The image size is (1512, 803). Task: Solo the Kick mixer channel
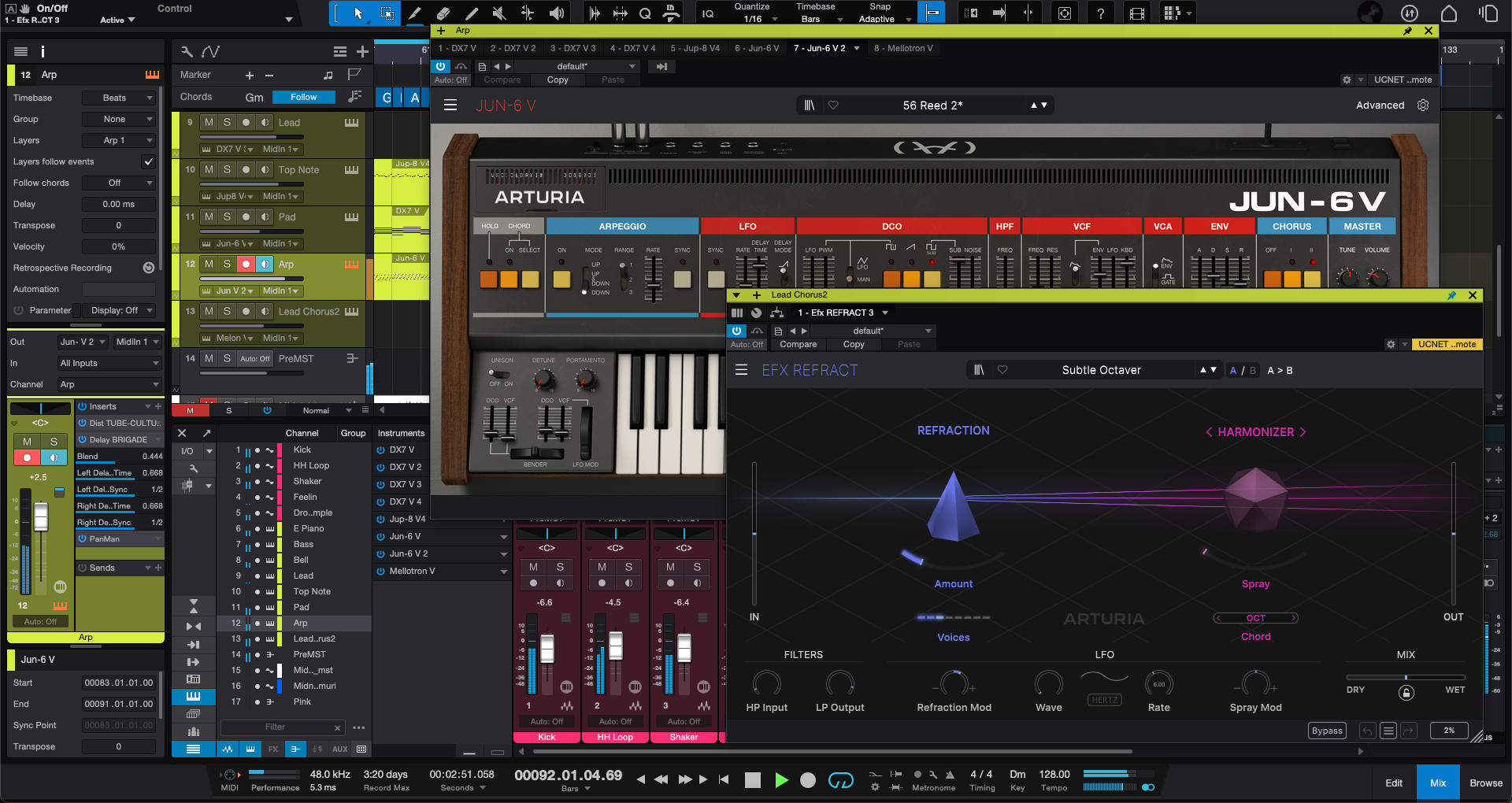click(560, 567)
